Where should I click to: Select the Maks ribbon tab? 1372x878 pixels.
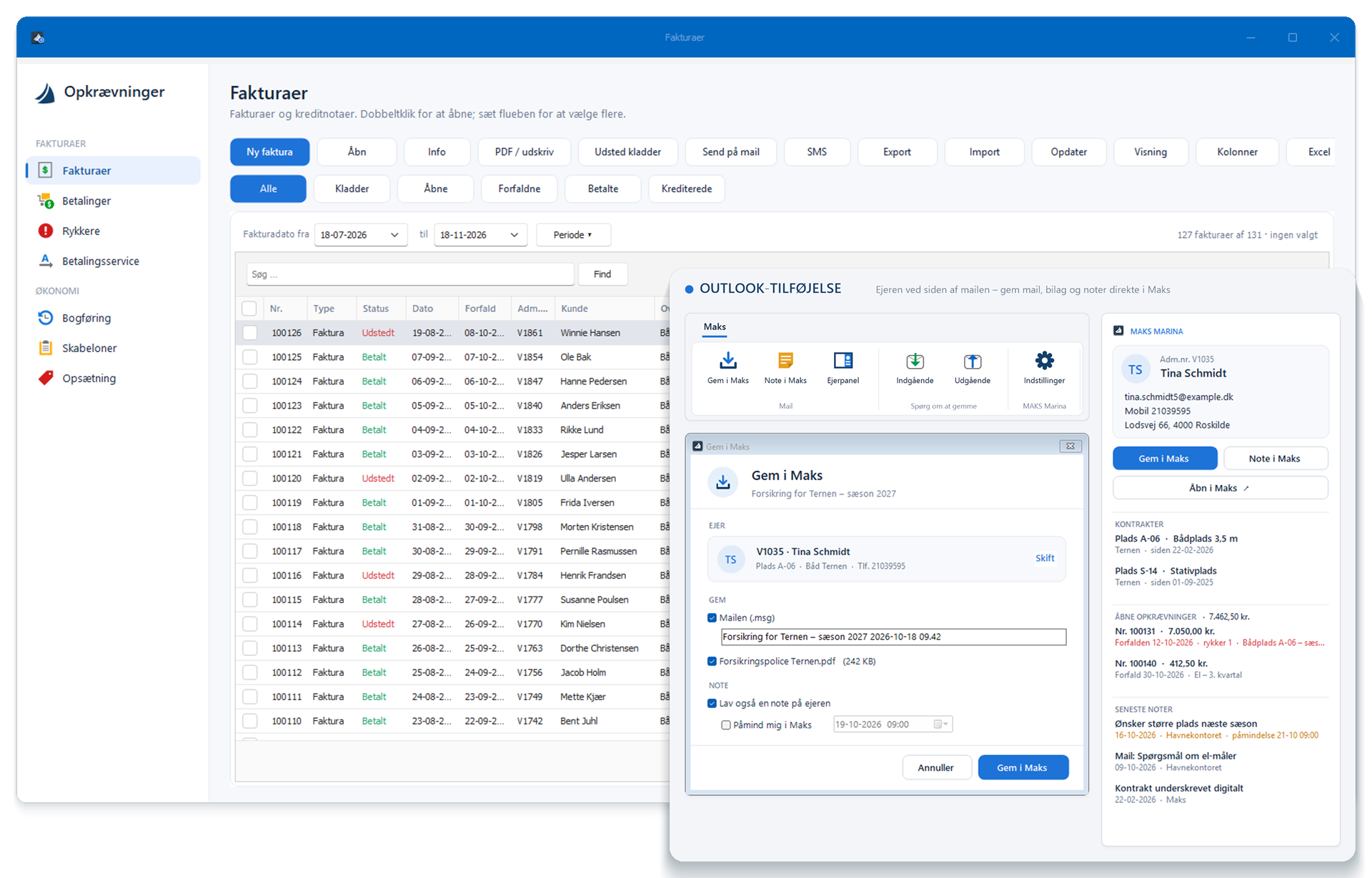pos(714,327)
